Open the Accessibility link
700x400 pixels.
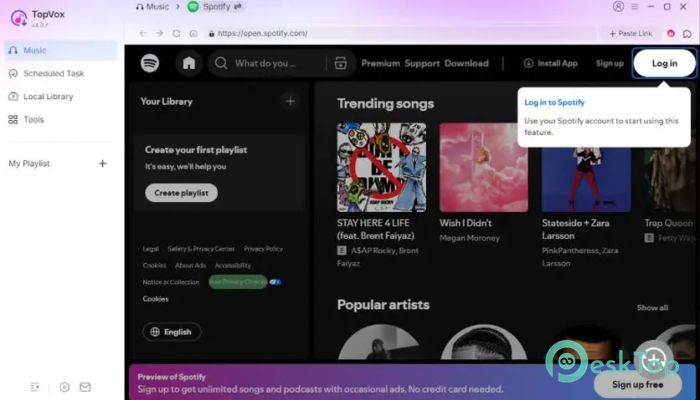tap(233, 266)
